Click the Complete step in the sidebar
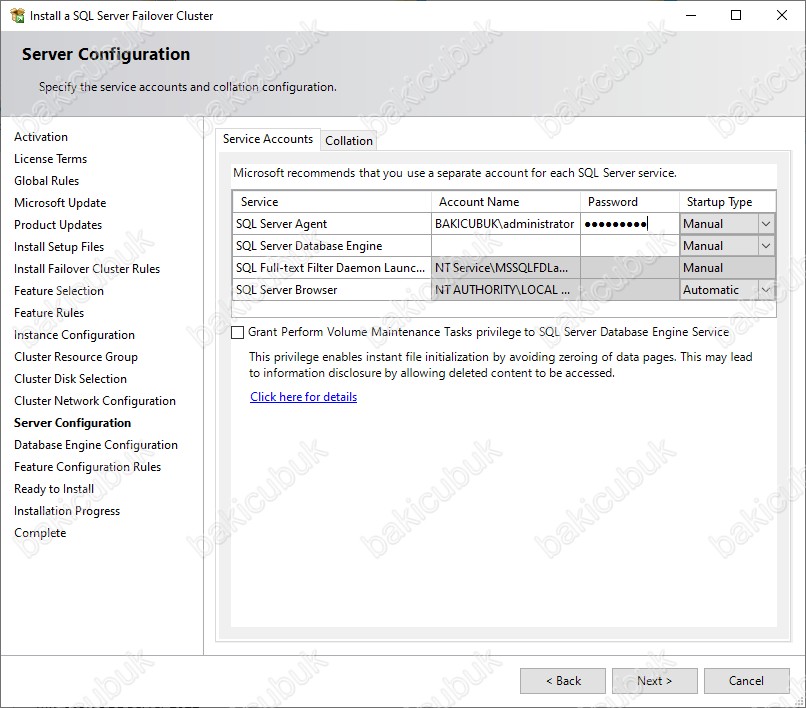 (40, 533)
